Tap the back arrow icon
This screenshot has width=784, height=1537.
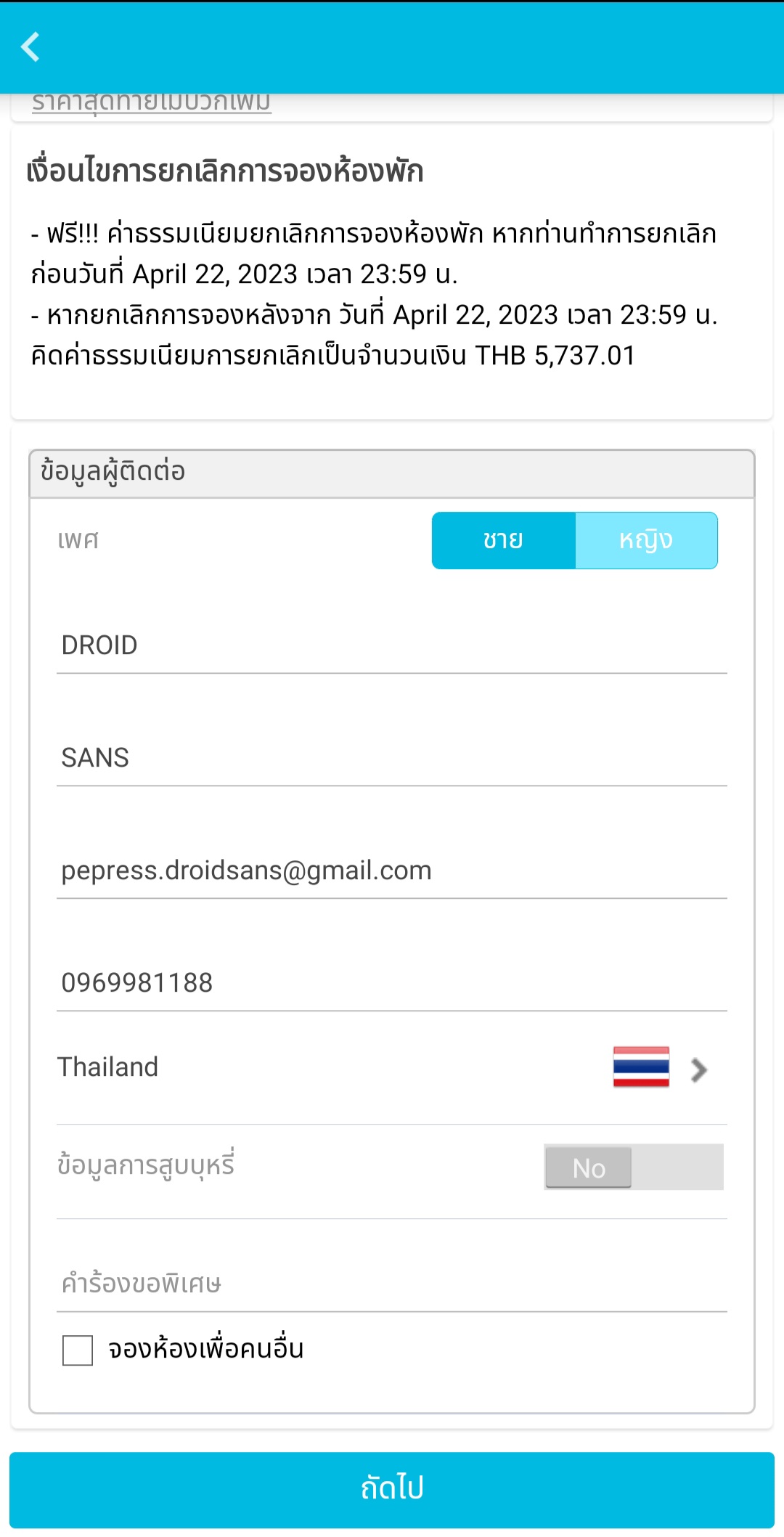tap(30, 47)
